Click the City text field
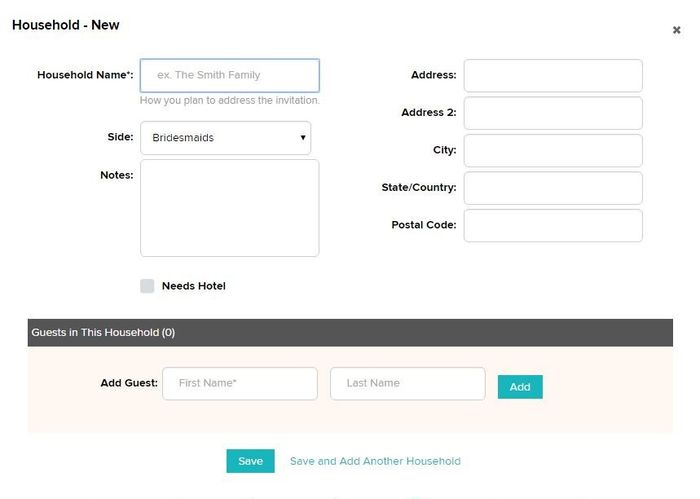 (553, 150)
